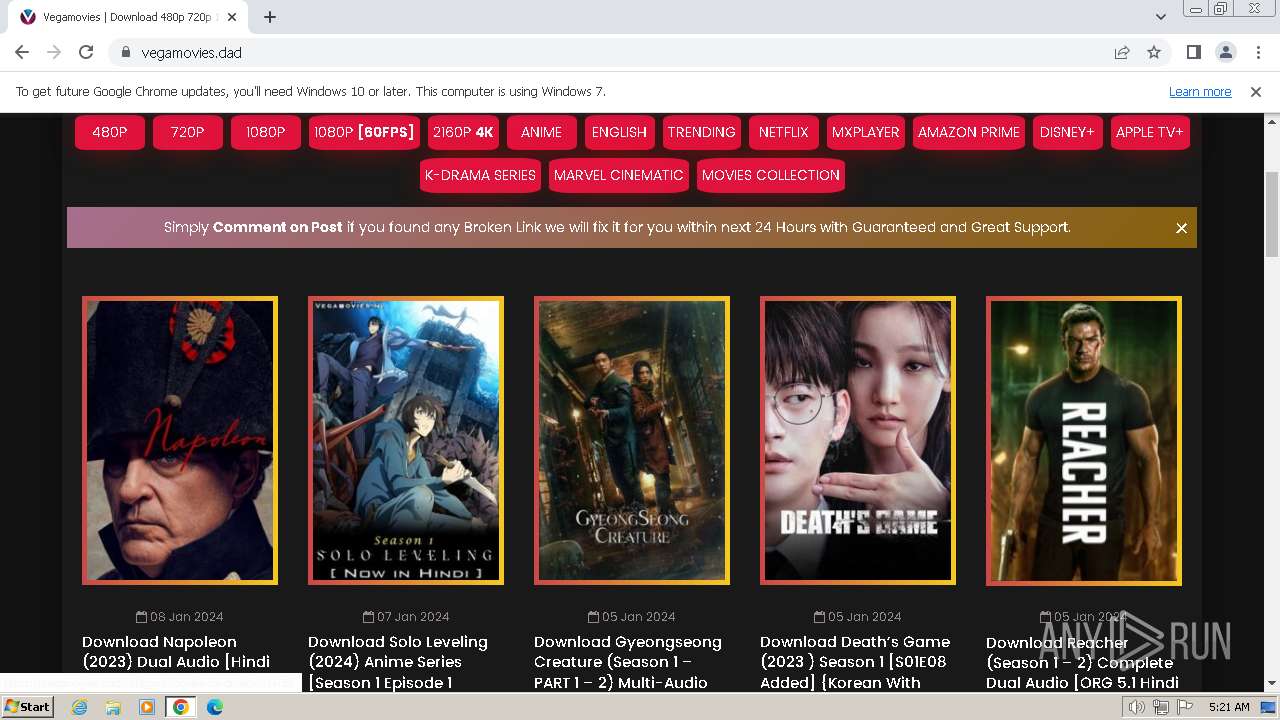Bookmark this tab with the star icon
Viewport: 1280px width, 720px height.
(1154, 52)
